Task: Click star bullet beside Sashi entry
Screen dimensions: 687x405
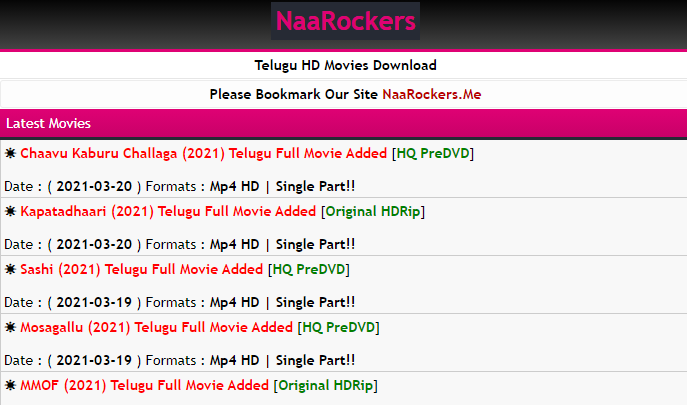Action: pos(11,269)
